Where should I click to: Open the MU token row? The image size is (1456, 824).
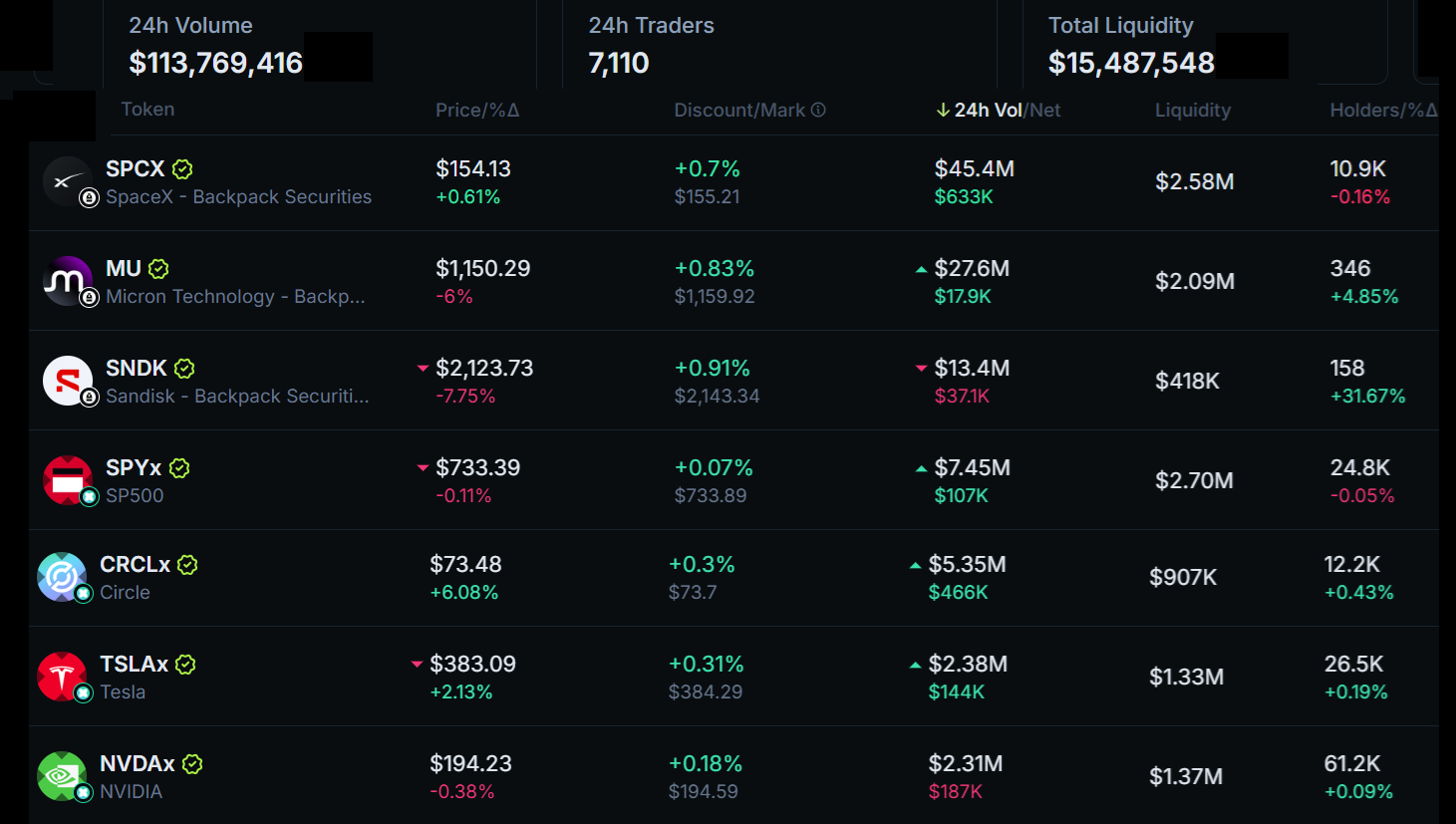[x=733, y=281]
